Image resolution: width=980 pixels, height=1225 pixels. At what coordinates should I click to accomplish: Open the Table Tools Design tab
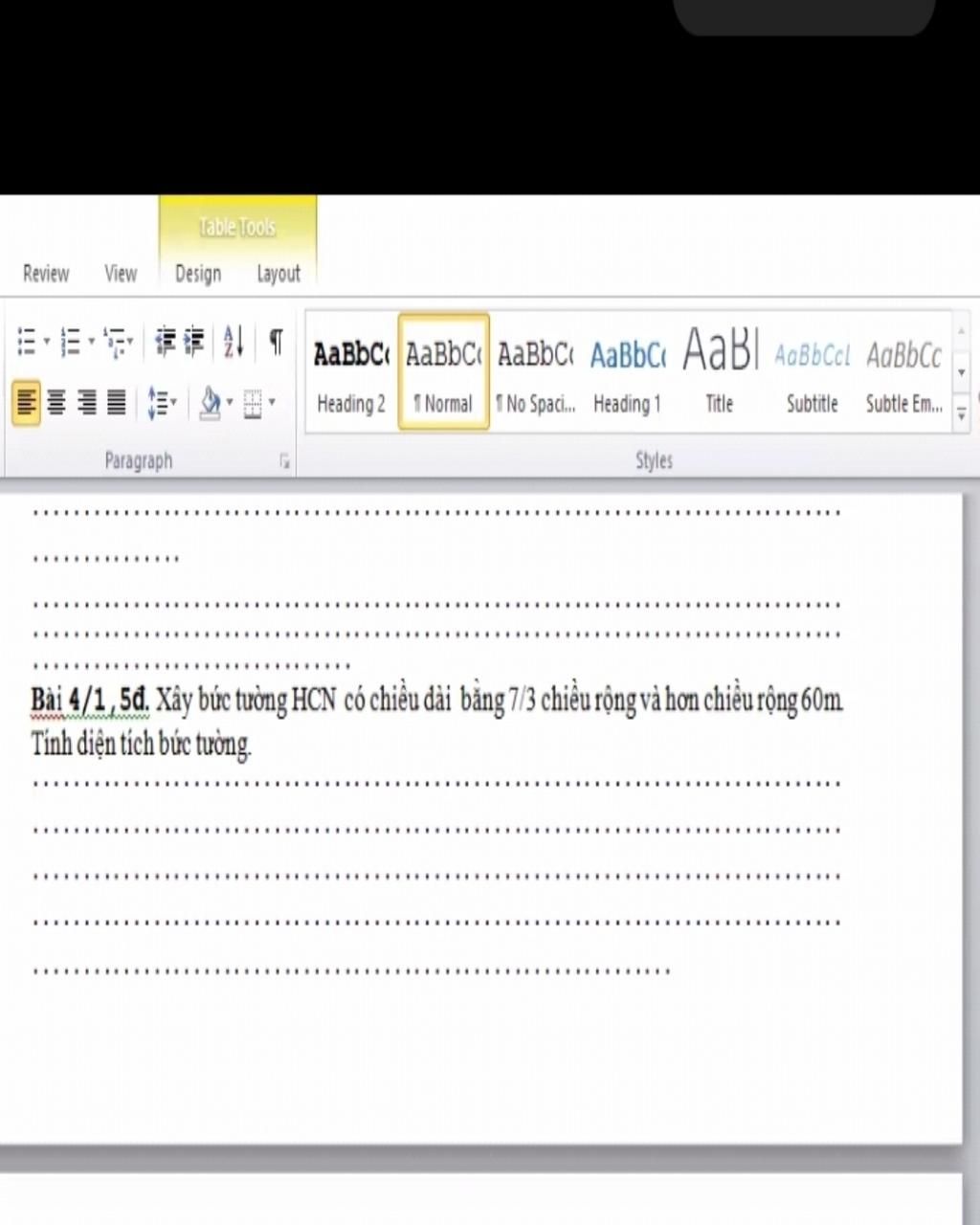click(x=198, y=274)
